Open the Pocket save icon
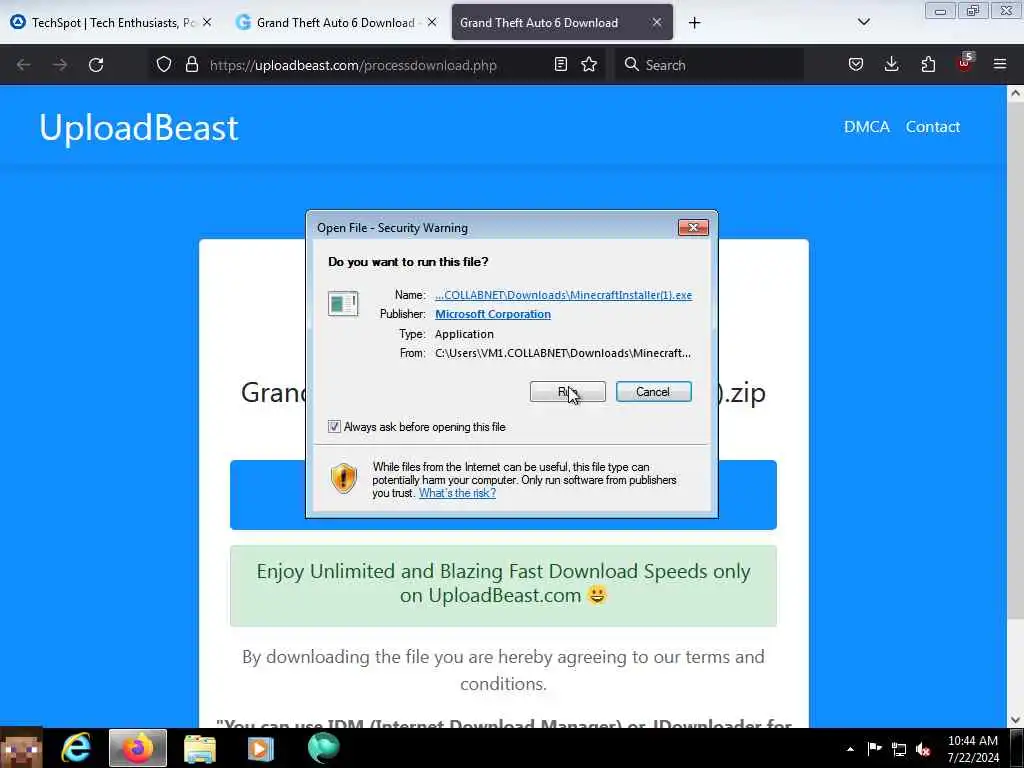The height and width of the screenshot is (768, 1024). 856,64
